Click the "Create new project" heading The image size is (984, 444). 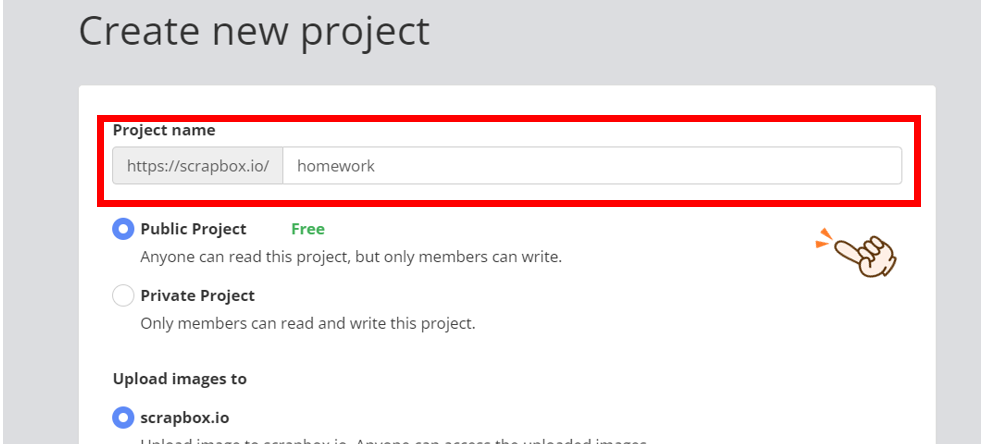[254, 32]
